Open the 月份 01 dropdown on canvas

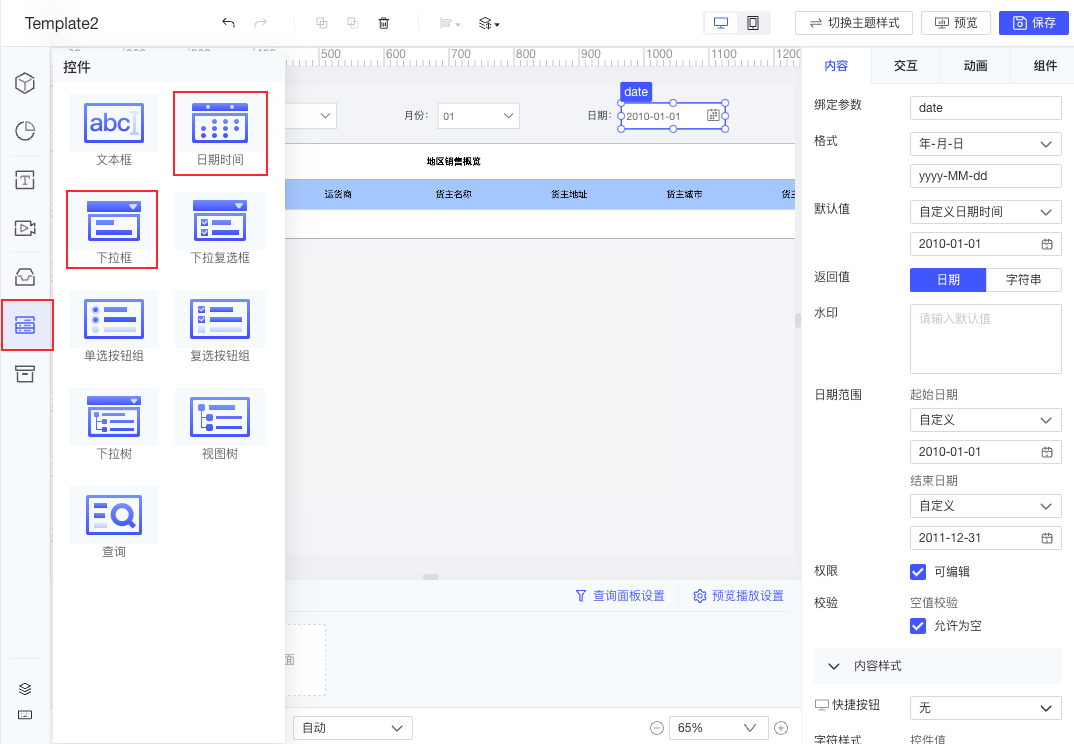point(479,116)
